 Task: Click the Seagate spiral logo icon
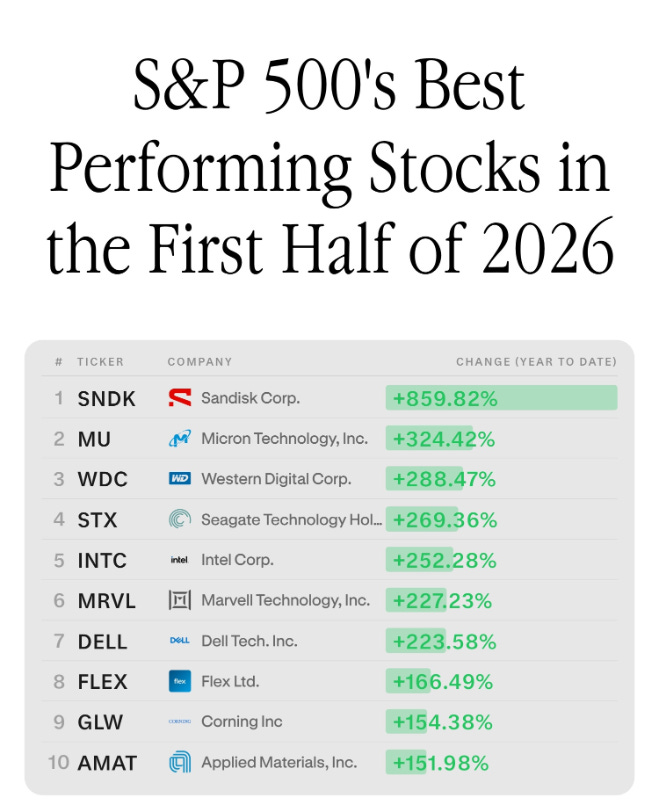180,519
